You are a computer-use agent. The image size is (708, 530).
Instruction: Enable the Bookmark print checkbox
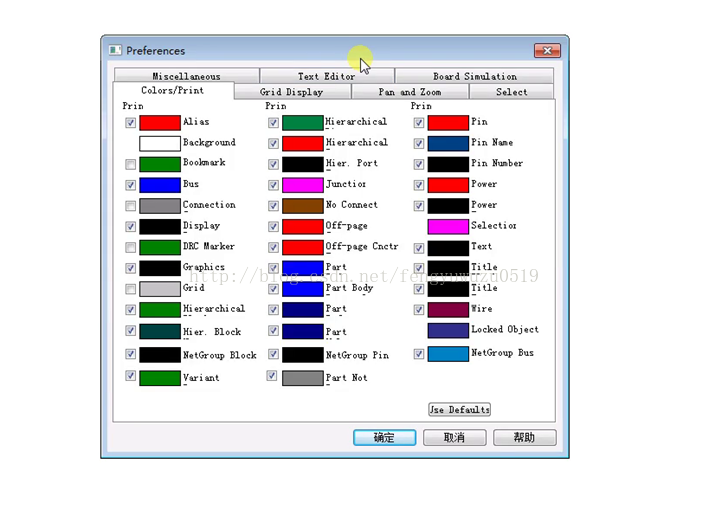(x=131, y=164)
